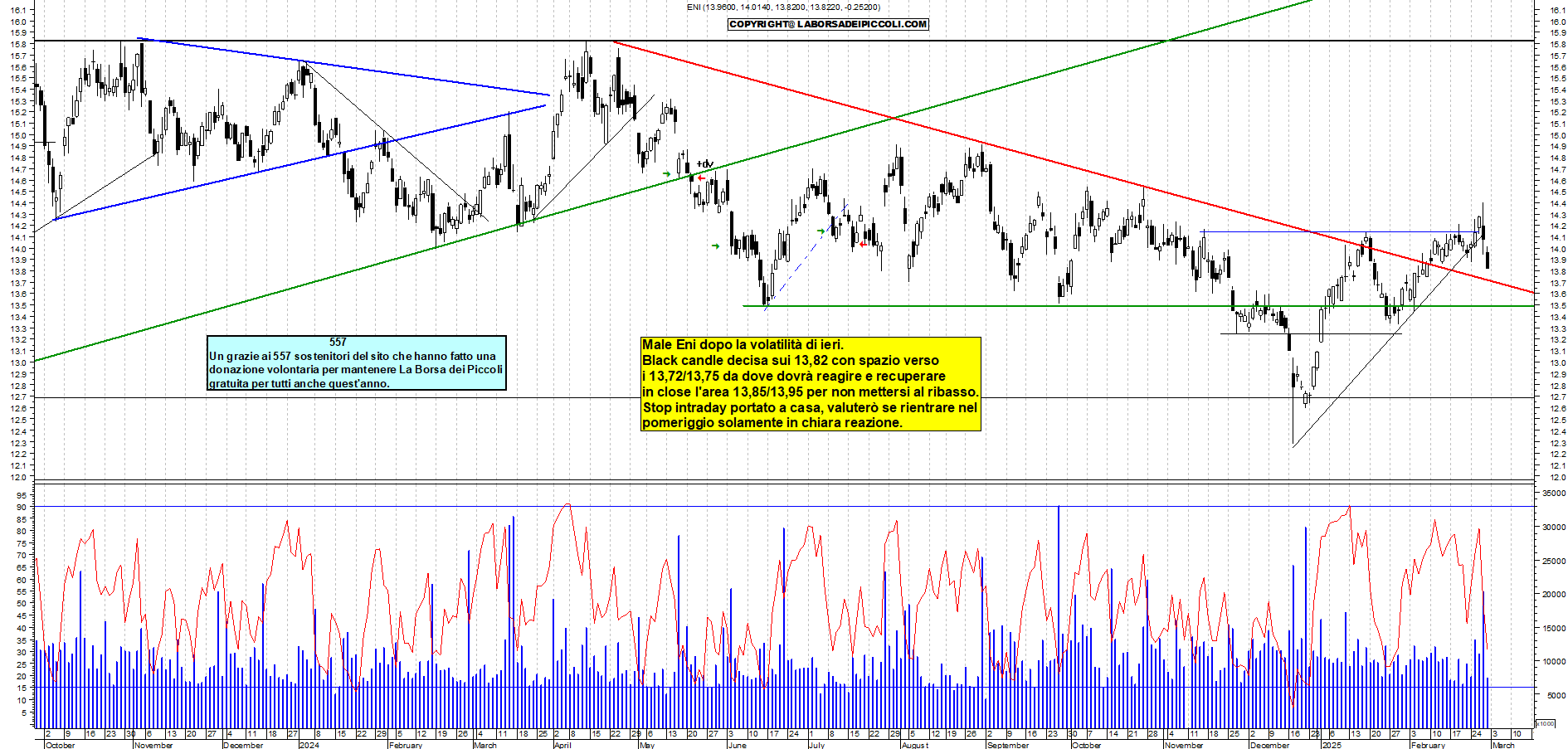Click '16.1' on the left price axis

click(18, 11)
